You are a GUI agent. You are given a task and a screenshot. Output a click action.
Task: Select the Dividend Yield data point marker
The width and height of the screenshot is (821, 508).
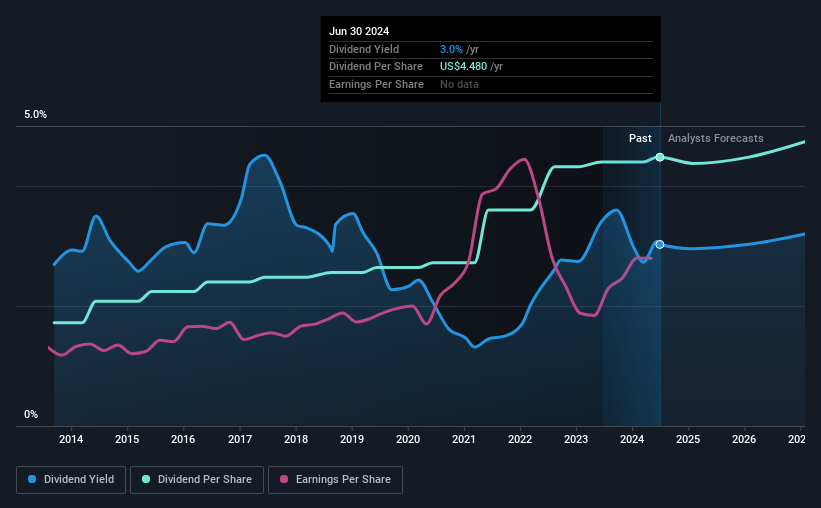point(660,245)
